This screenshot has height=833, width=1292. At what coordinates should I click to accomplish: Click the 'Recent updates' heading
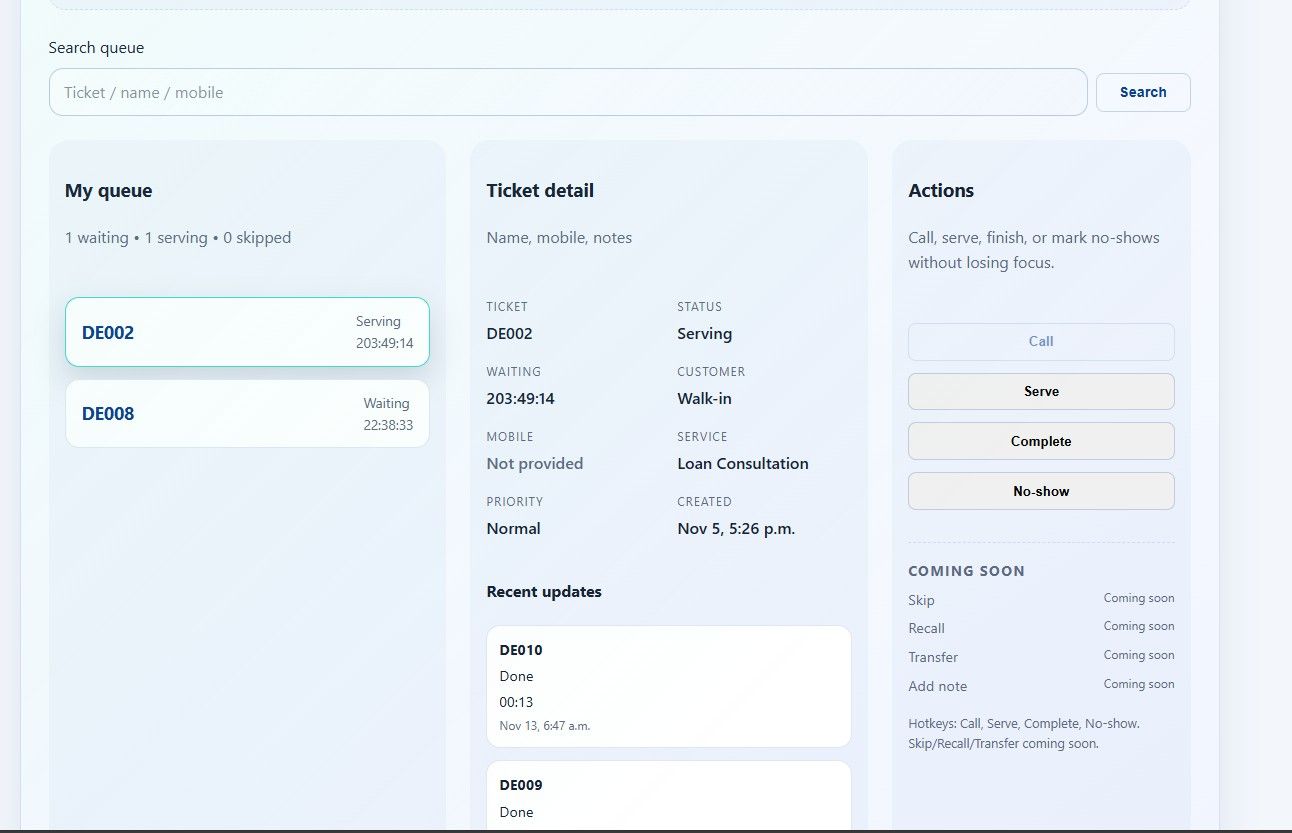point(544,592)
